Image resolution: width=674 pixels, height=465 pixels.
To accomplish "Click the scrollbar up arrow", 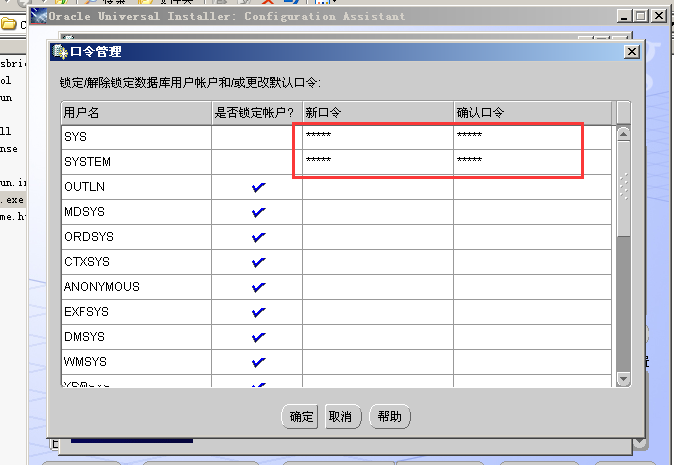I will (623, 134).
